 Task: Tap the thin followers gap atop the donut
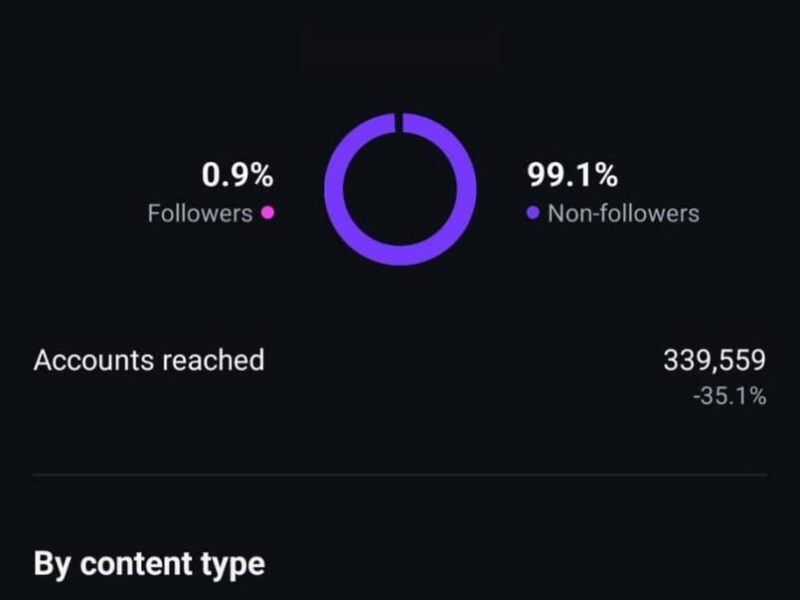[400, 123]
